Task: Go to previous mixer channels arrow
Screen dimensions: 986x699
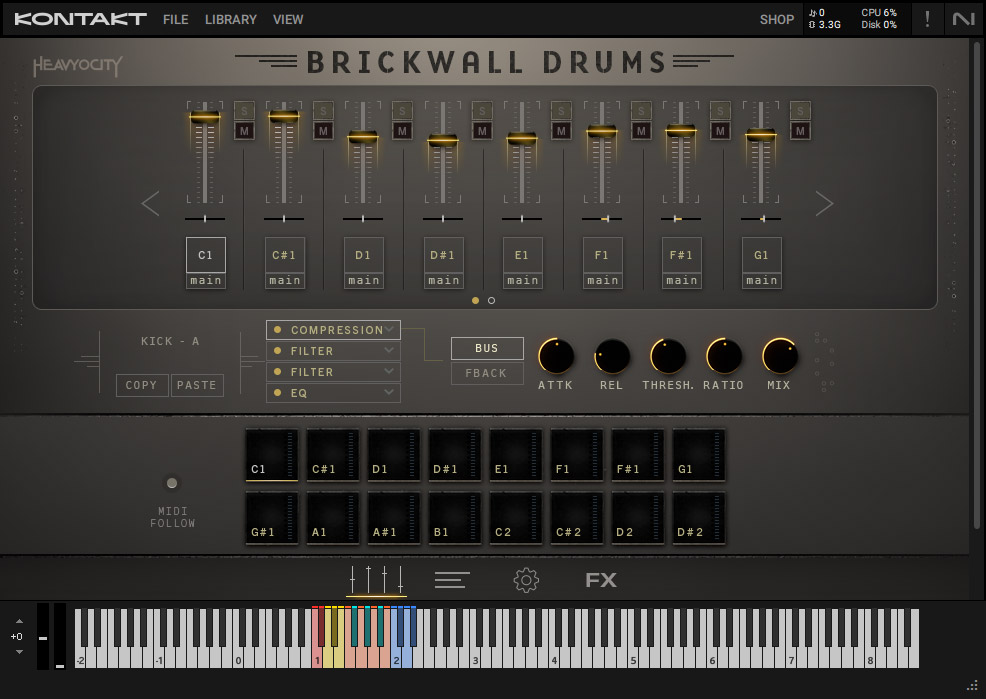Action: [151, 203]
